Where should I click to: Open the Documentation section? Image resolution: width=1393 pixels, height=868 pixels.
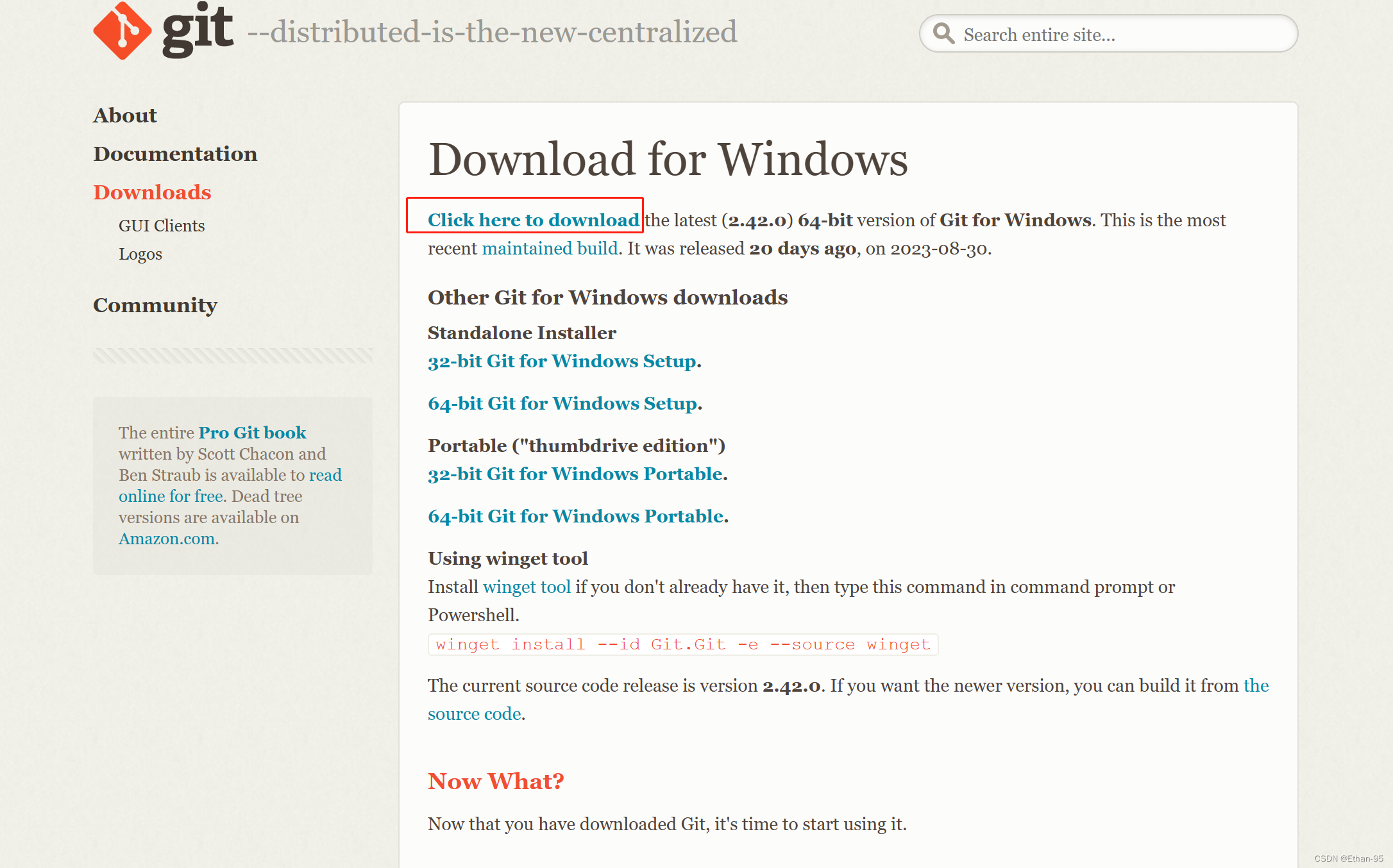175,154
